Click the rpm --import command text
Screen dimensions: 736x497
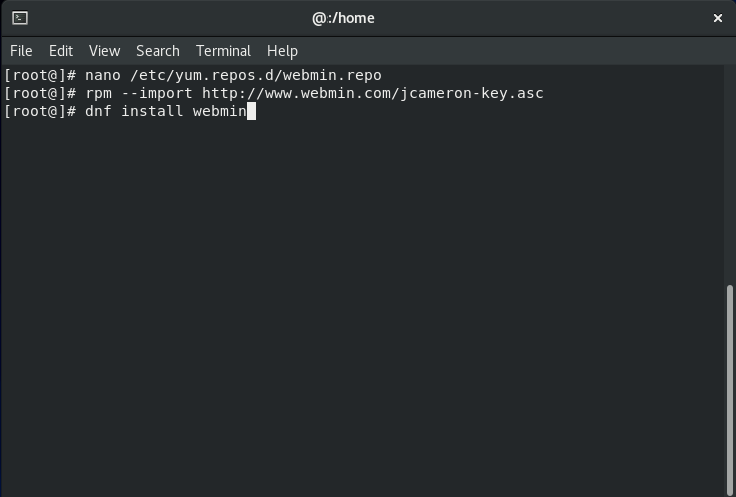138,93
